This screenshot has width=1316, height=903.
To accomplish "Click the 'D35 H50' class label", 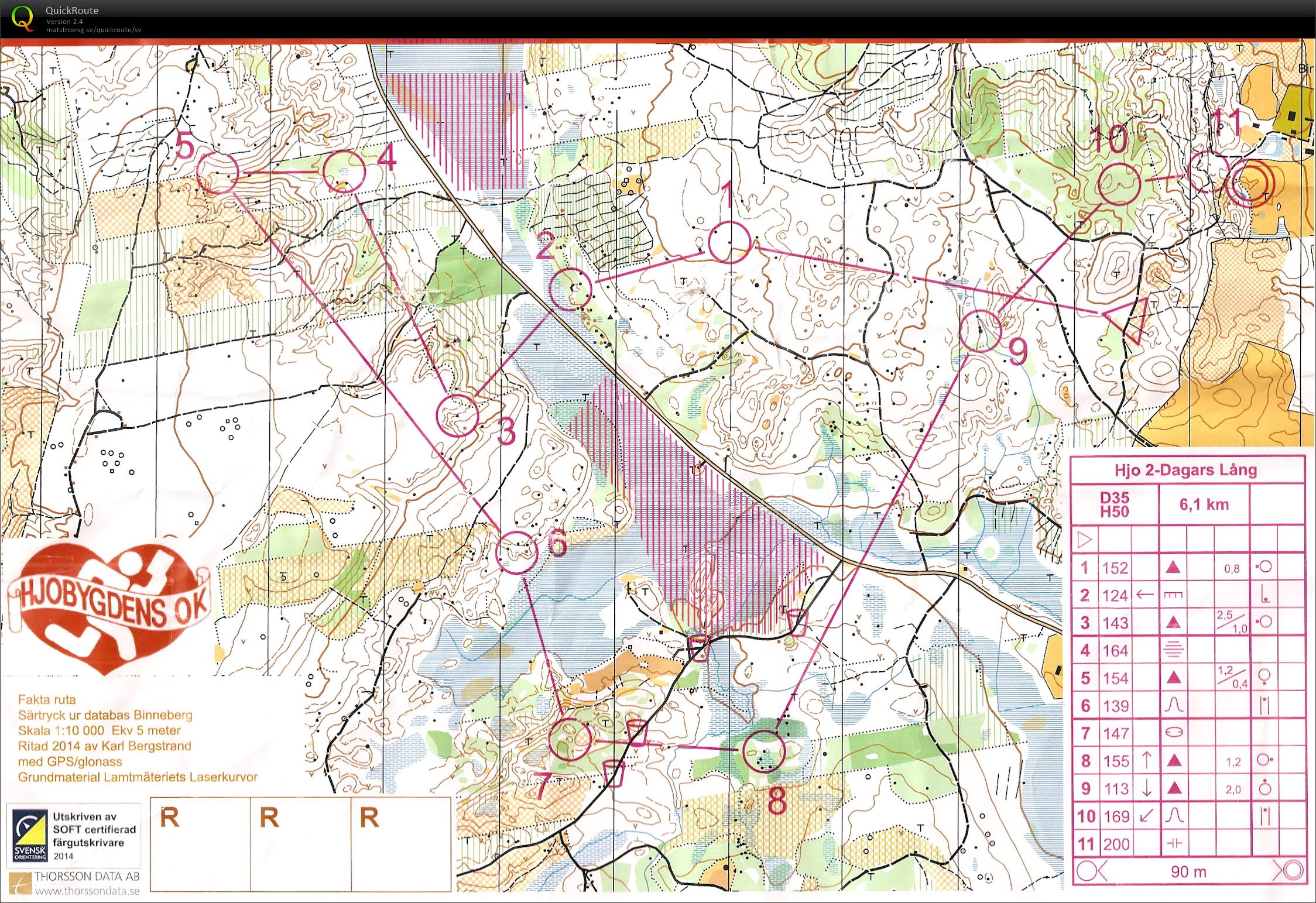I will click(x=1114, y=504).
